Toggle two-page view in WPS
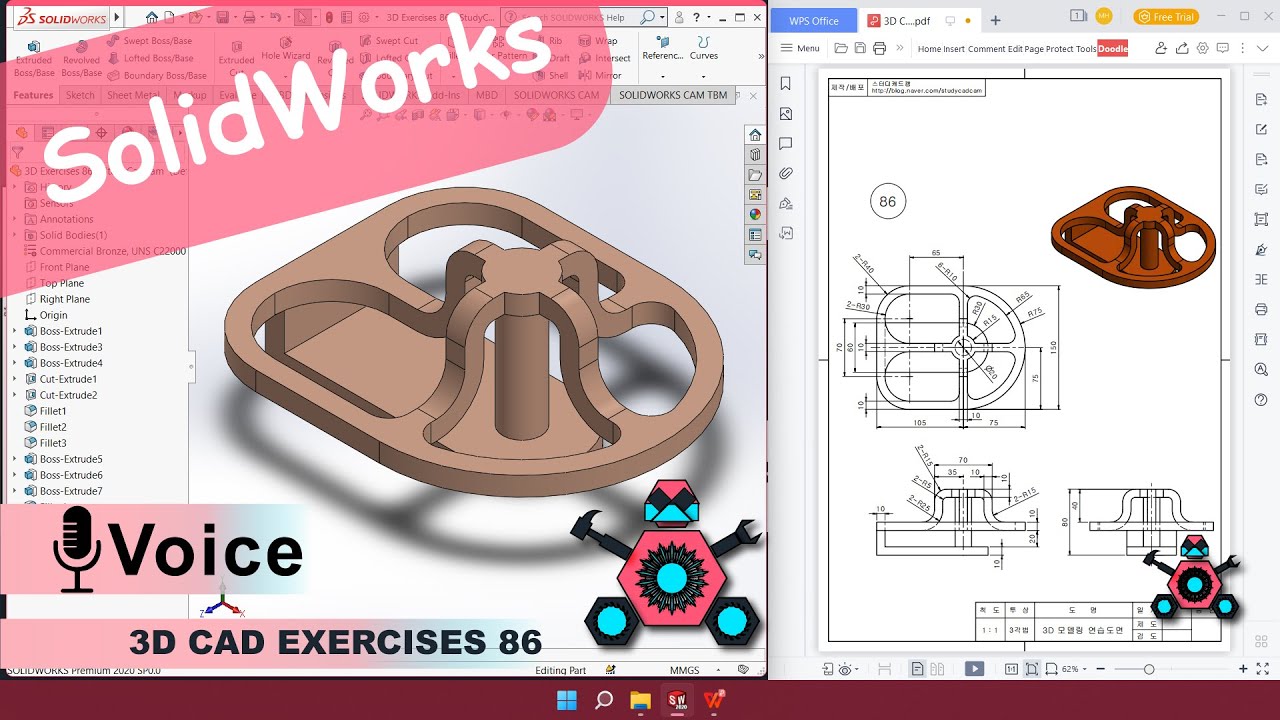The height and width of the screenshot is (720, 1280). [936, 669]
